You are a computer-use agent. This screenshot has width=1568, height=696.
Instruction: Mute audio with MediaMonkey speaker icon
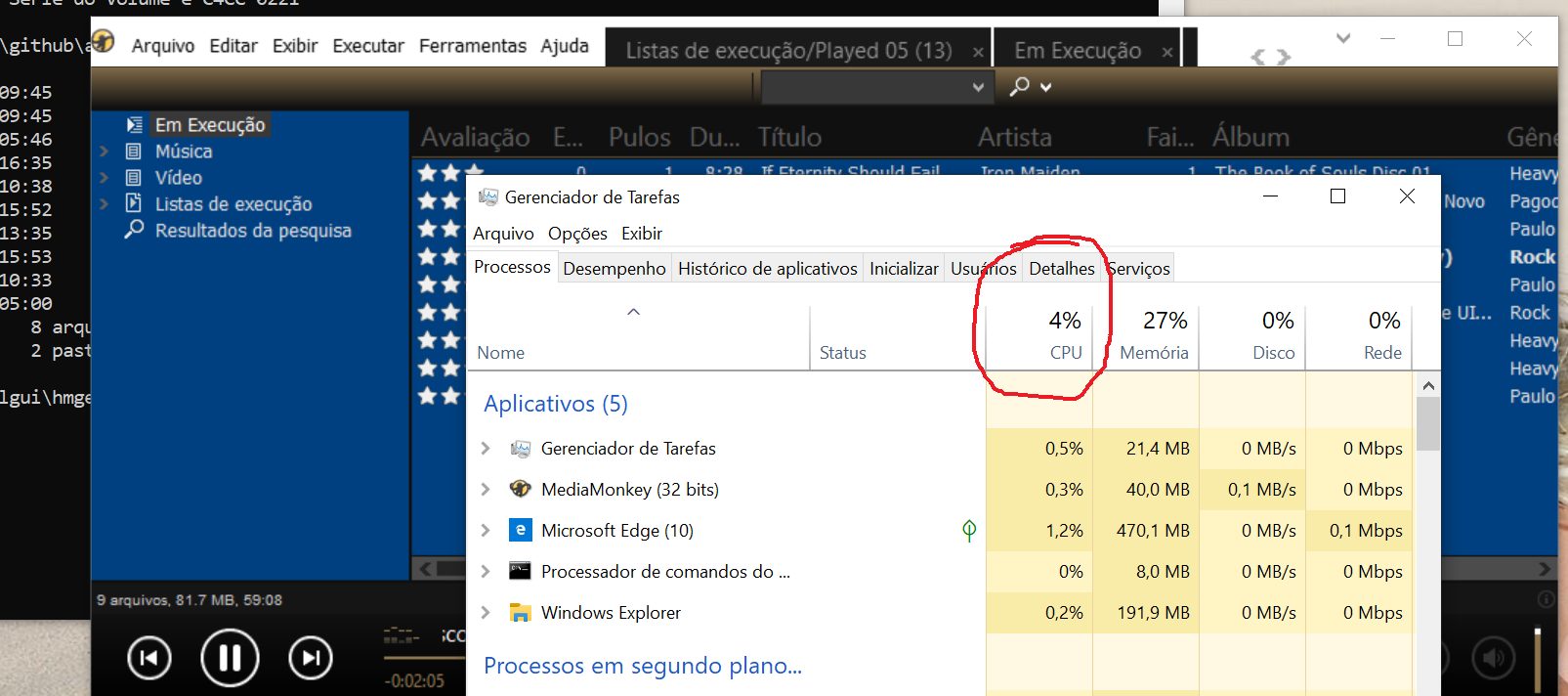(x=1494, y=659)
